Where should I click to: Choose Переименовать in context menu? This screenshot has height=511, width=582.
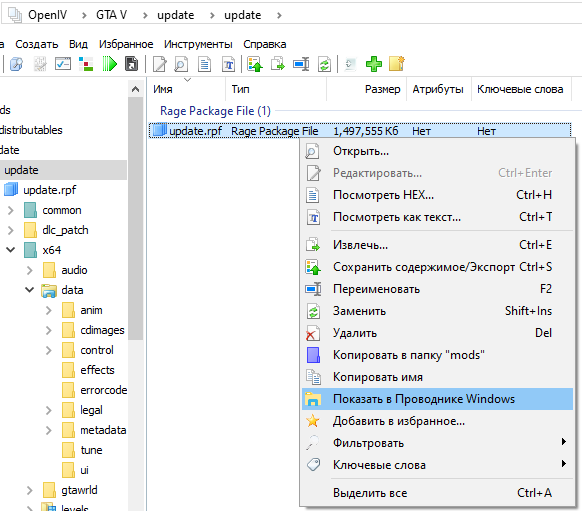click(438, 289)
